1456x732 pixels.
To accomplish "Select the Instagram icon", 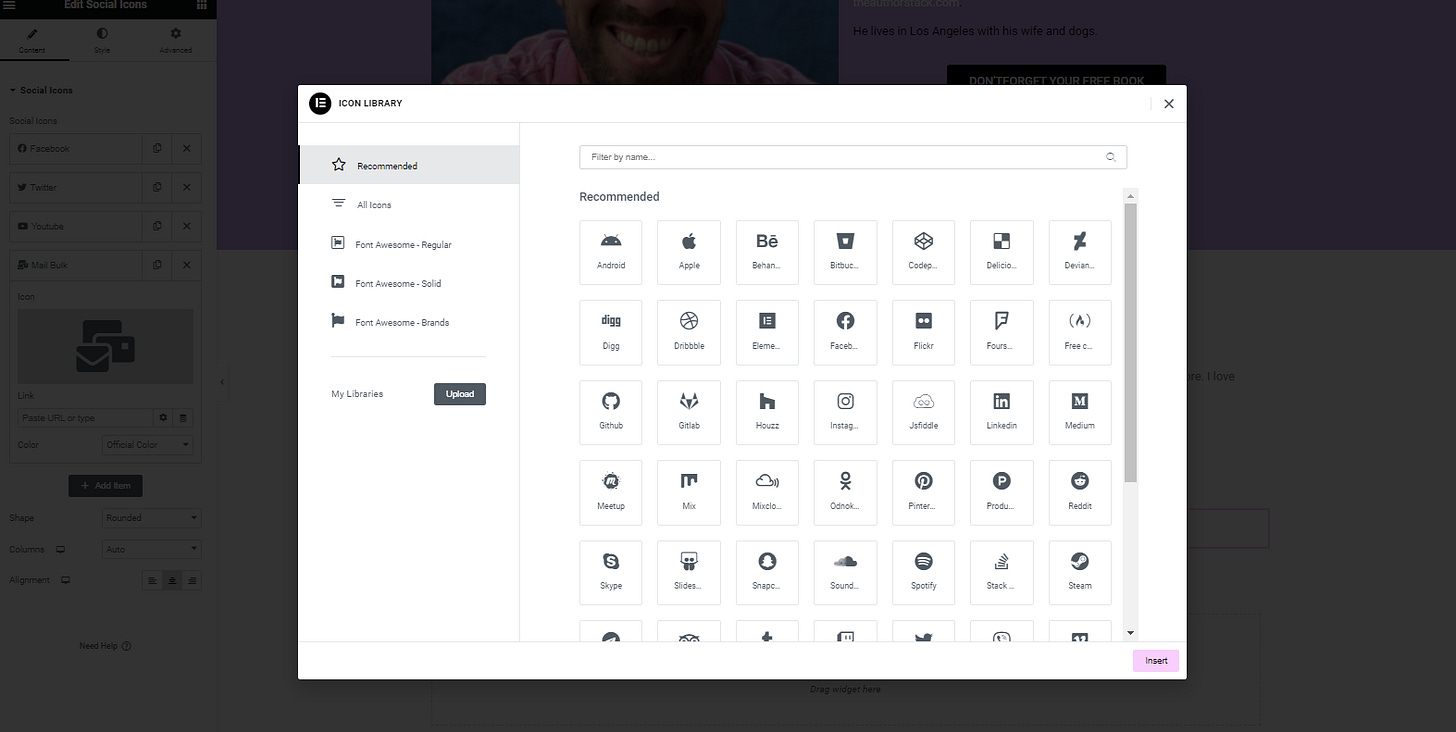I will [x=845, y=412].
